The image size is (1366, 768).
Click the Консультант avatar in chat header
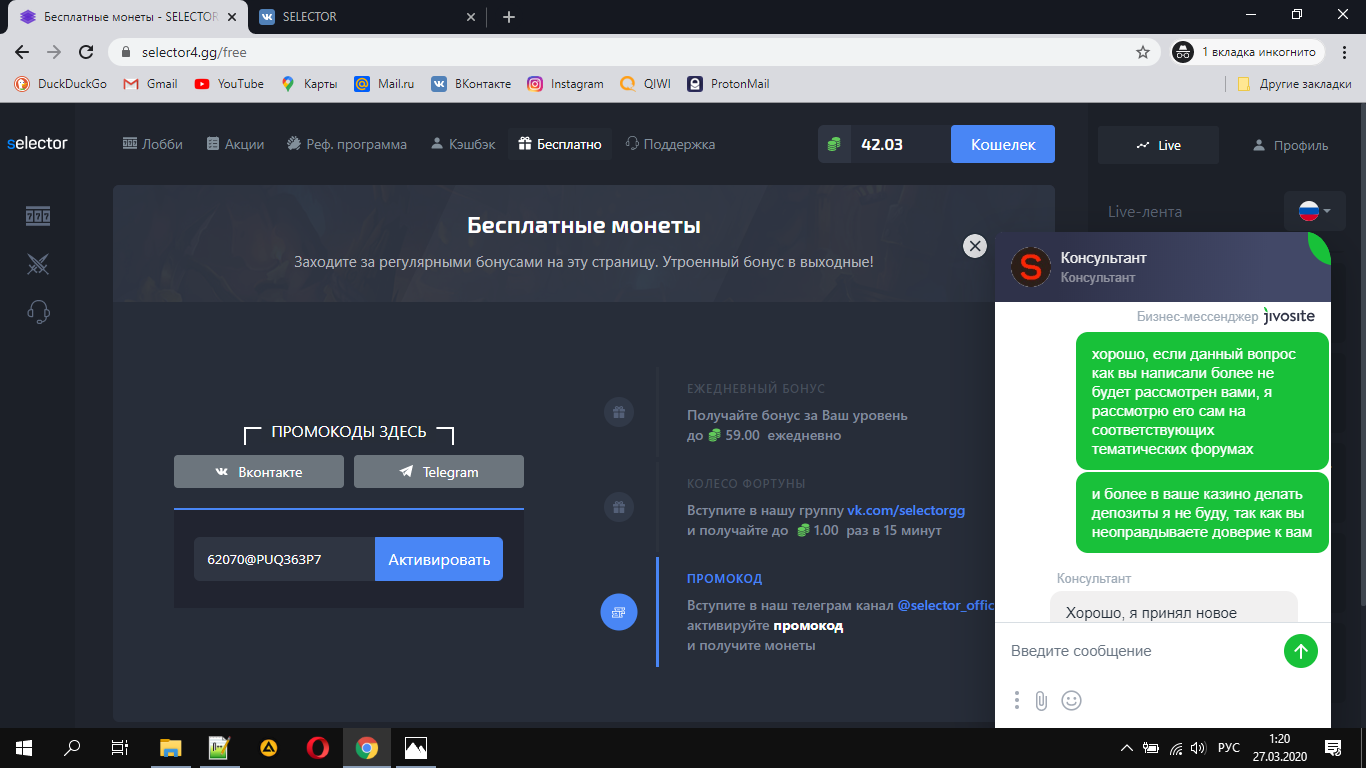pyautogui.click(x=1031, y=267)
